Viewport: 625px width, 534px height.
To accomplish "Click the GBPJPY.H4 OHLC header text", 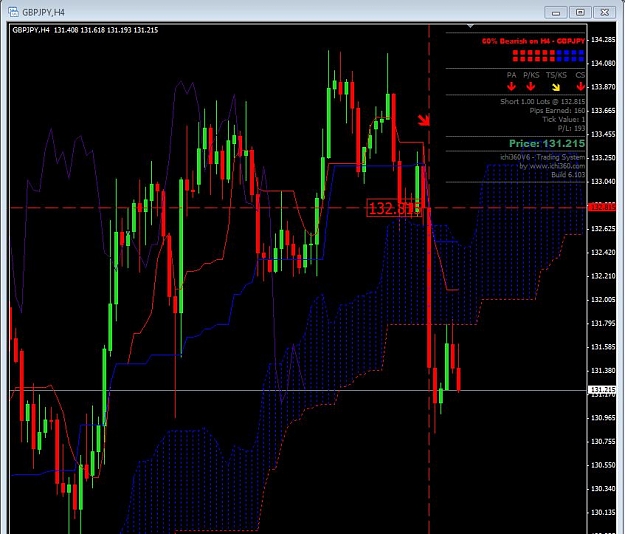I will pyautogui.click(x=85, y=30).
